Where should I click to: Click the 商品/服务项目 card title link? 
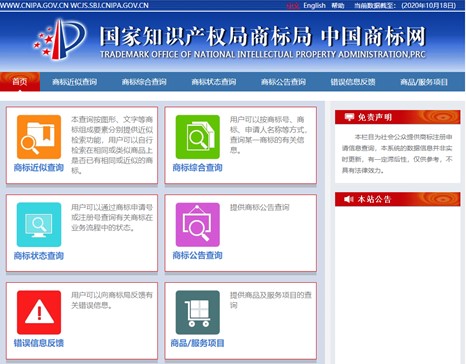click(x=197, y=343)
